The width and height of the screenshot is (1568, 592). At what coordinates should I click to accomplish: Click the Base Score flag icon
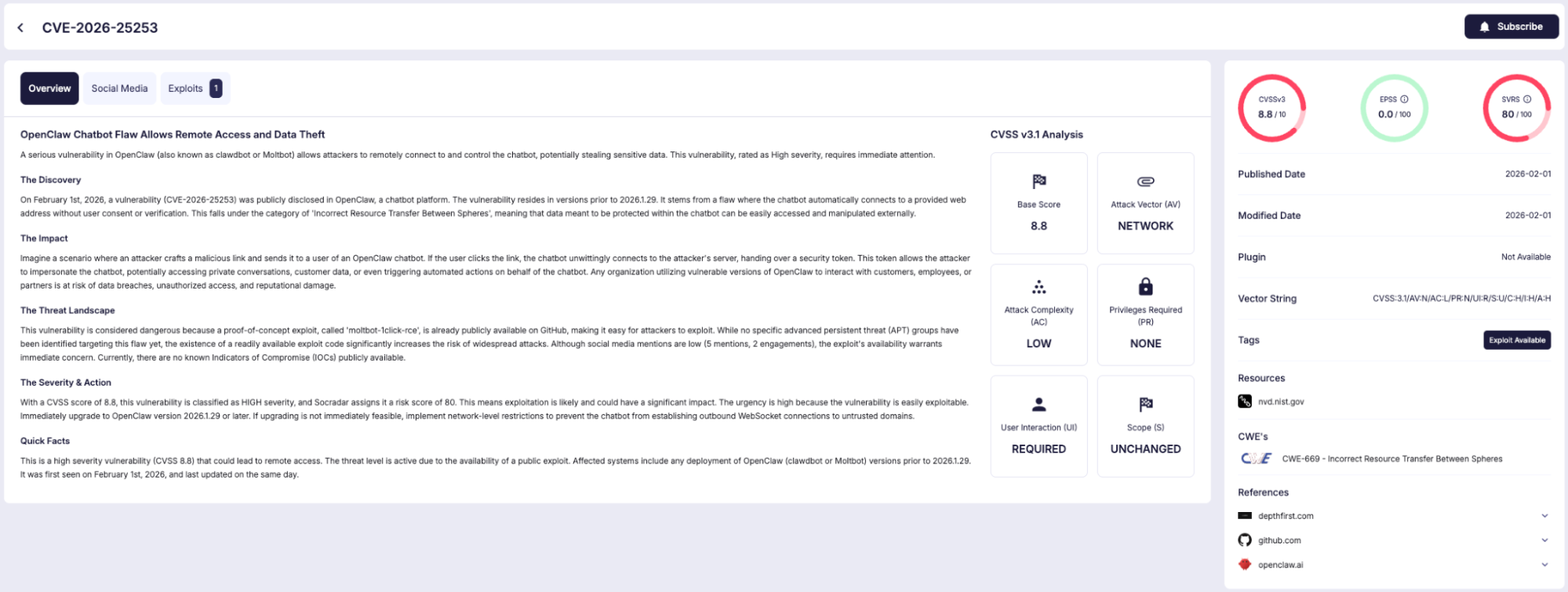click(x=1039, y=182)
